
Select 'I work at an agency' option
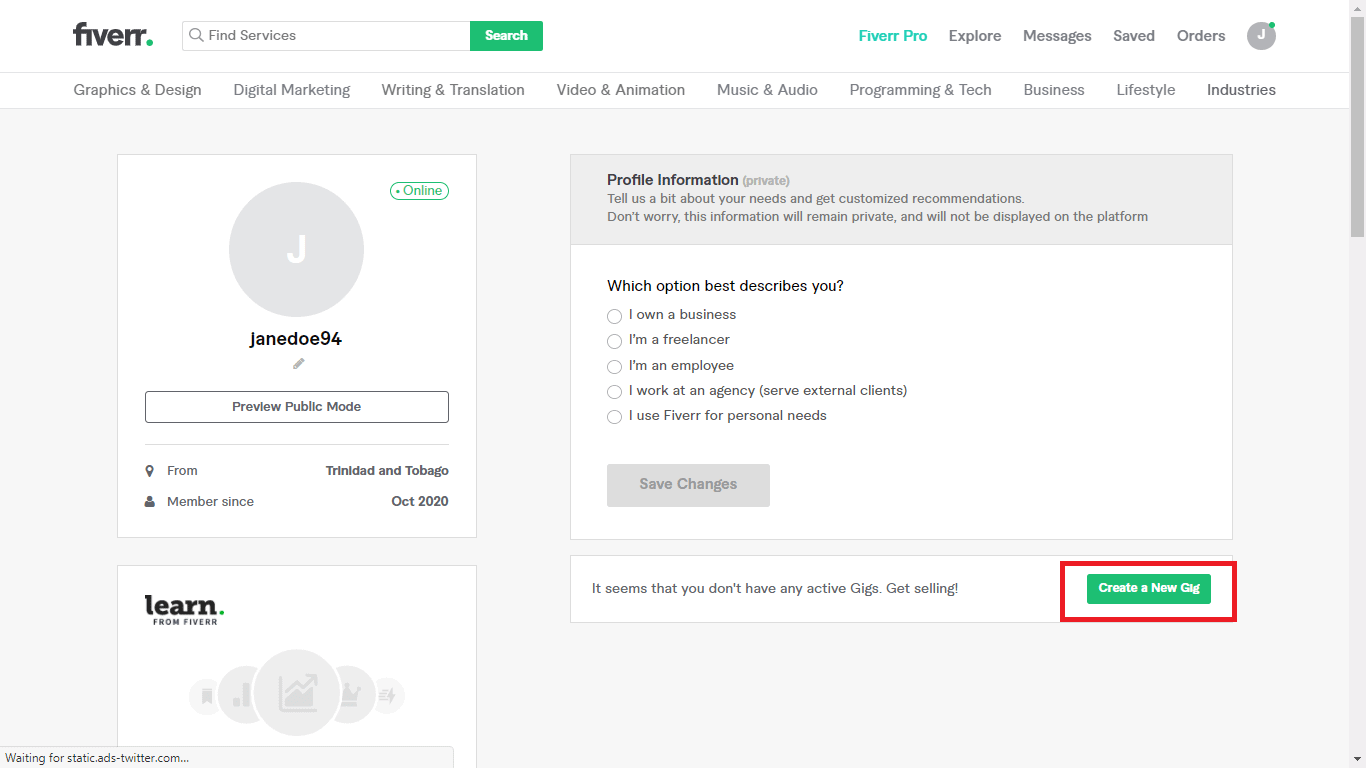point(614,392)
